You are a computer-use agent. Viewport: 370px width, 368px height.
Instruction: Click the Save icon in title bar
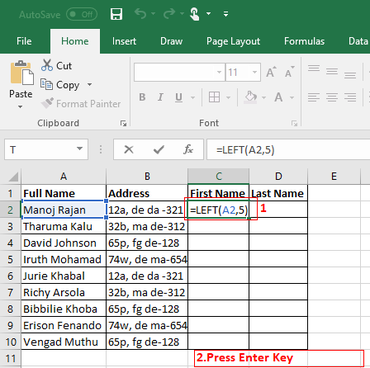tap(116, 14)
